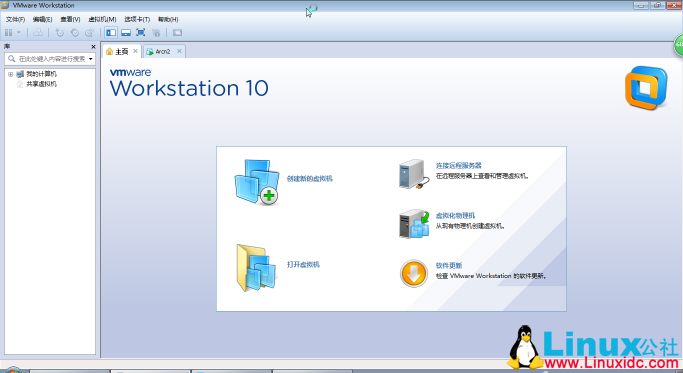Image resolution: width=683 pixels, height=373 pixels.
Task: Switch to the Arch2 tab
Action: (x=163, y=51)
